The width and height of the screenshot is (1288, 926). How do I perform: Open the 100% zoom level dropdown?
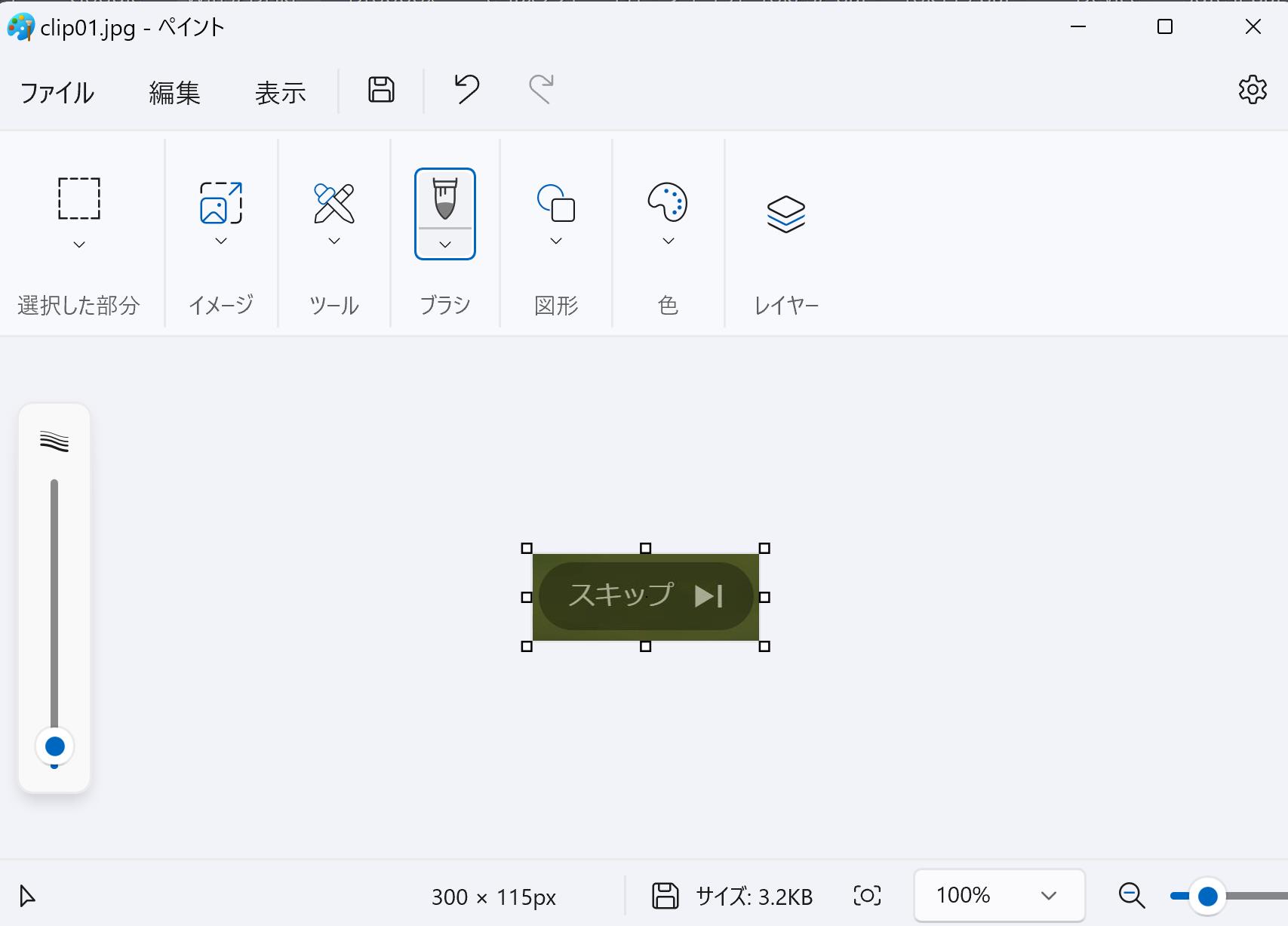(x=998, y=896)
